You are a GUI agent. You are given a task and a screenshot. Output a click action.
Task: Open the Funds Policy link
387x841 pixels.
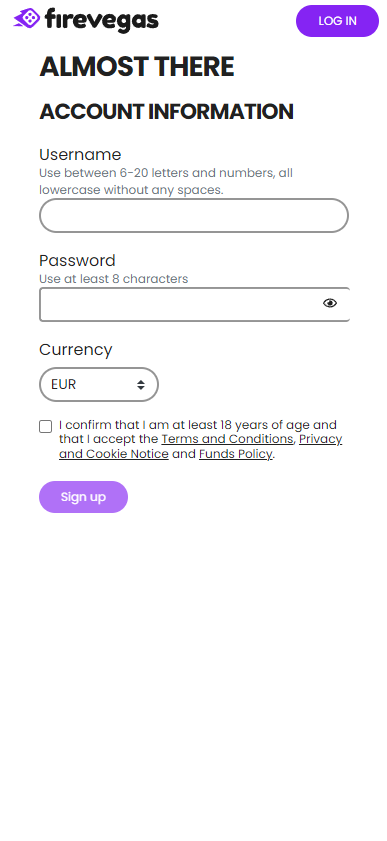(x=235, y=454)
